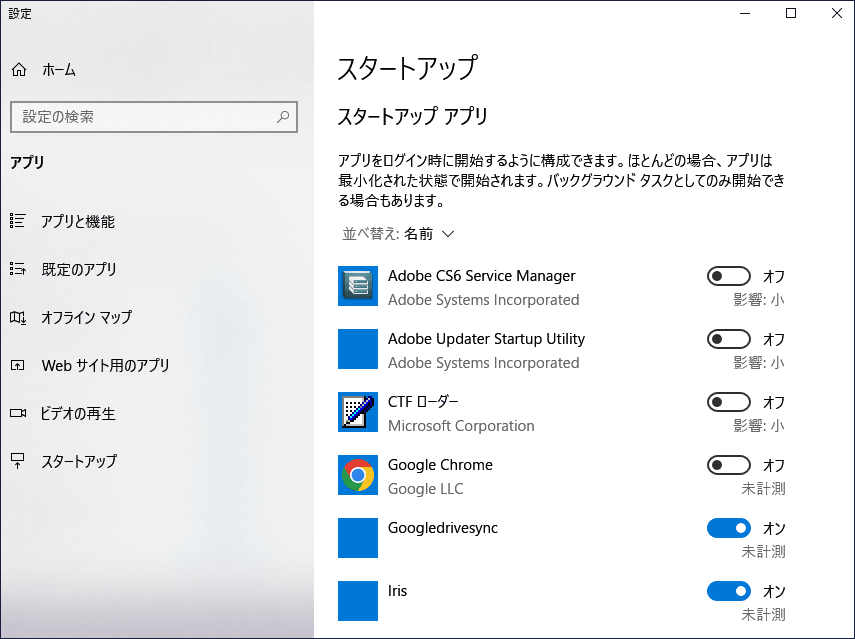Click the CTF ローダー app icon
Viewport: 855px width, 639px height.
(357, 413)
